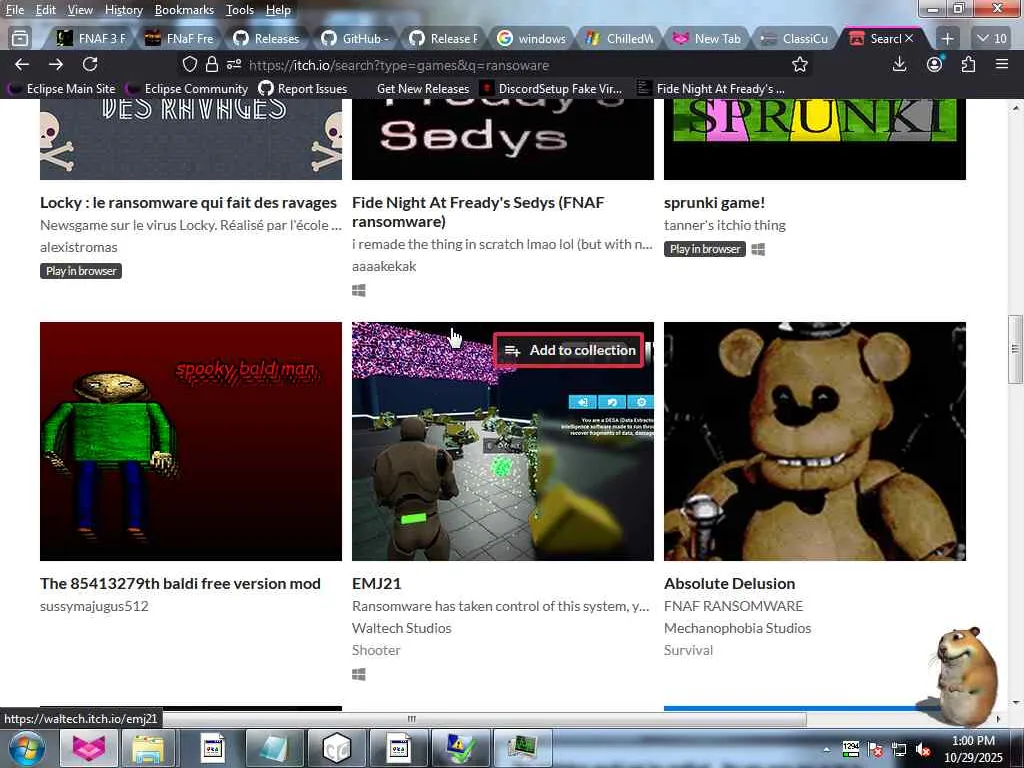This screenshot has width=1024, height=768.
Task: Open the Locky ransomware game title link
Action: (188, 202)
